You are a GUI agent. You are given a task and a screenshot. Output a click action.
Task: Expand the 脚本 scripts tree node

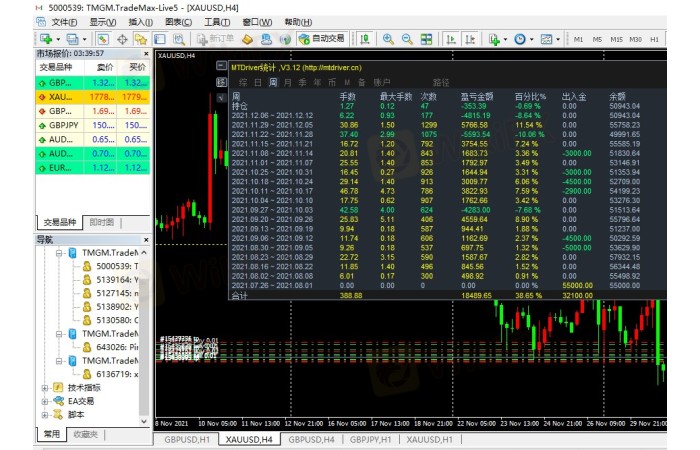(44, 415)
